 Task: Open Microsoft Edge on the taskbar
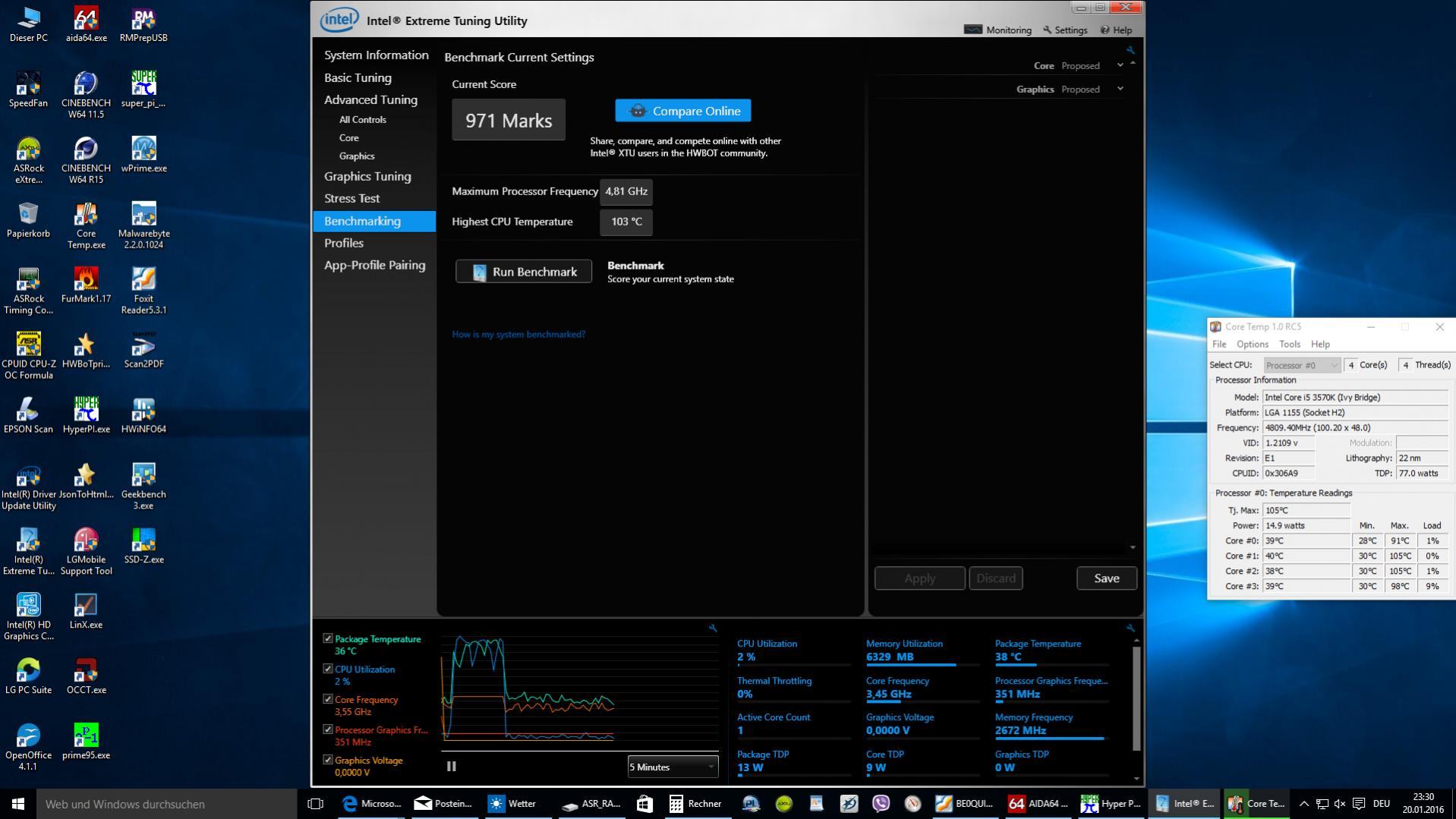point(371,803)
